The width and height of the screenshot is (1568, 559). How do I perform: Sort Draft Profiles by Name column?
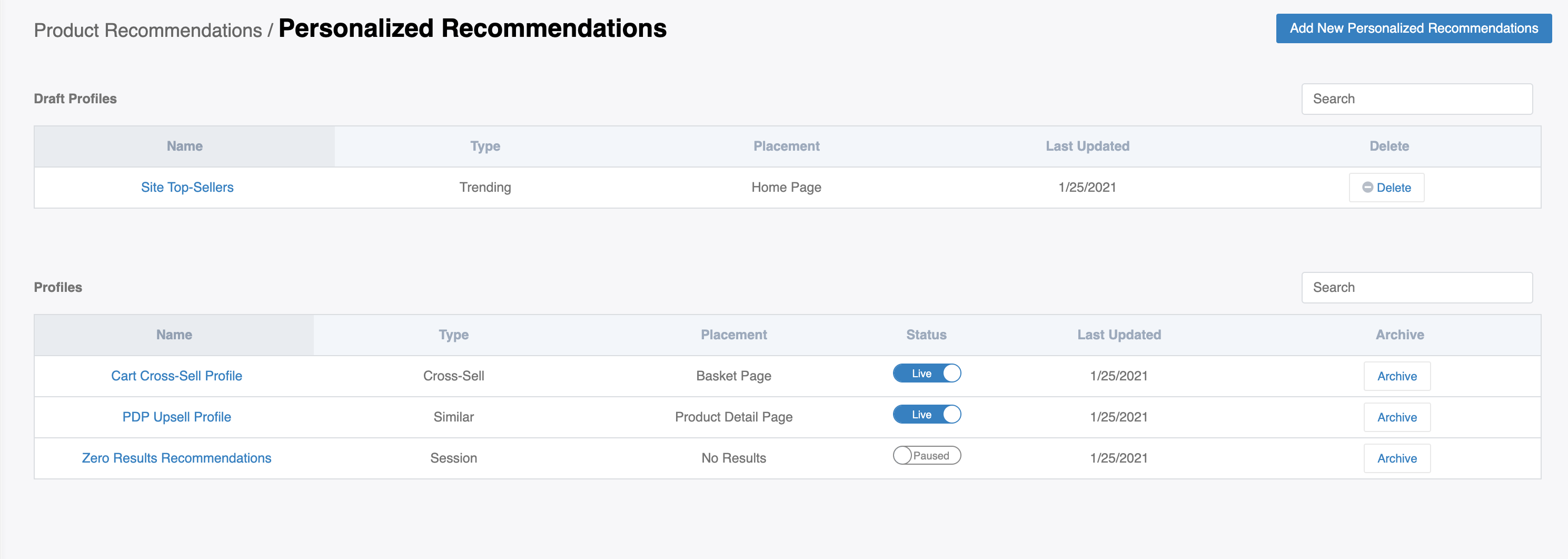[184, 146]
